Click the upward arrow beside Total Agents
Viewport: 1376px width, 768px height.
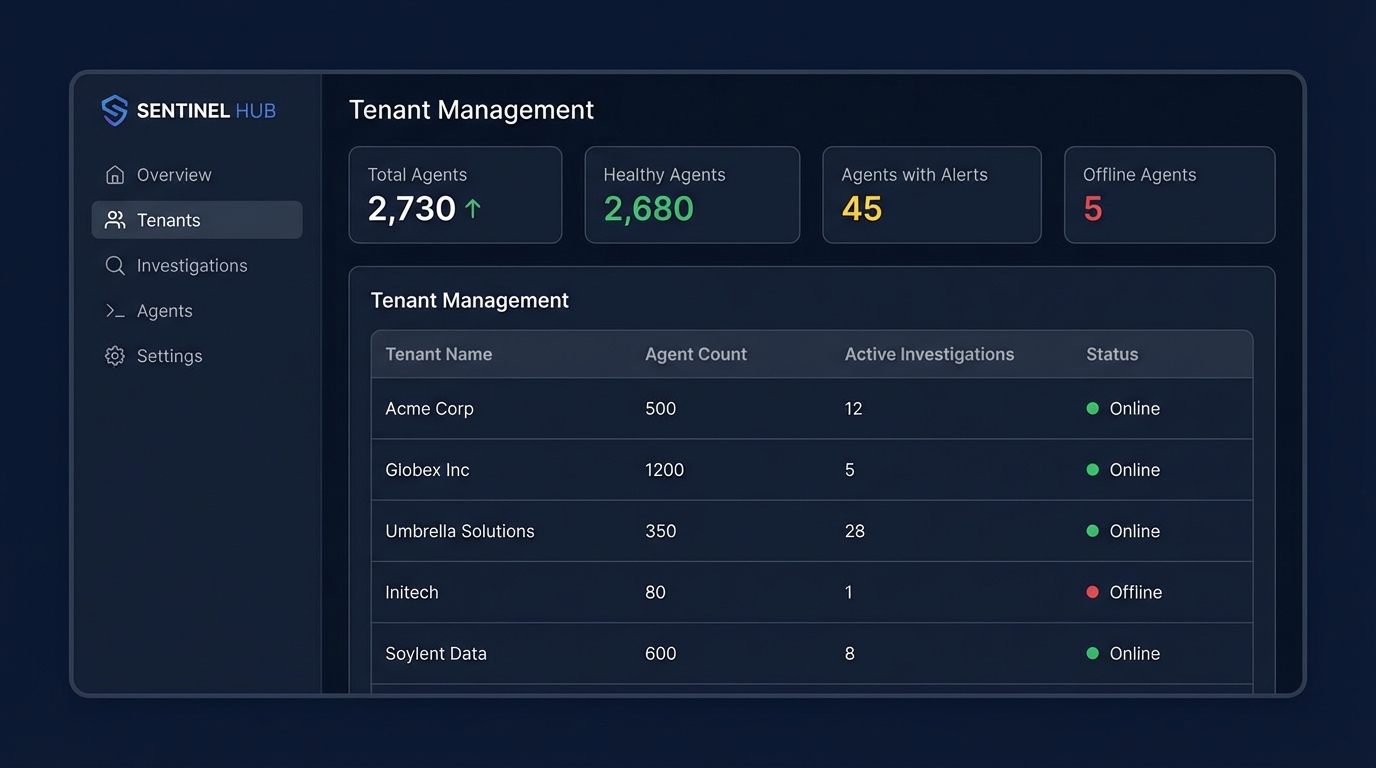[x=471, y=207]
